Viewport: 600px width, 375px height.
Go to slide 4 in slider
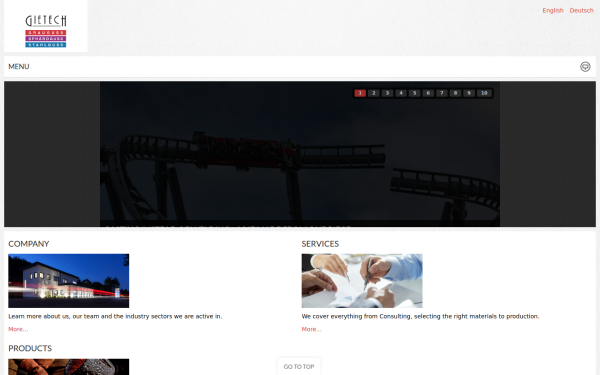tap(401, 93)
